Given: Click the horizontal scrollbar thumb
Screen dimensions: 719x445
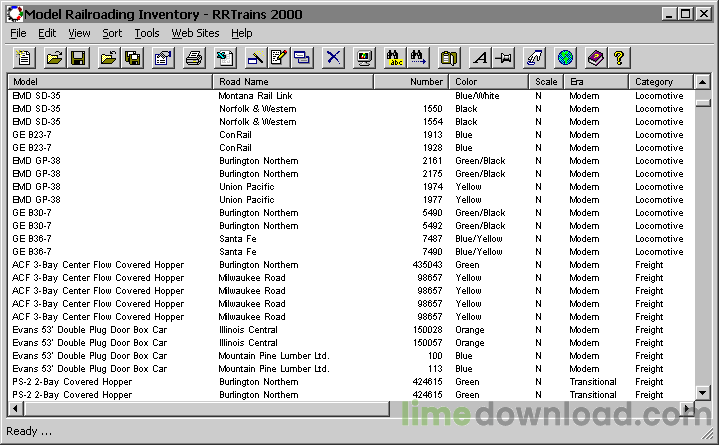Looking at the screenshot, I should pyautogui.click(x=206, y=408).
